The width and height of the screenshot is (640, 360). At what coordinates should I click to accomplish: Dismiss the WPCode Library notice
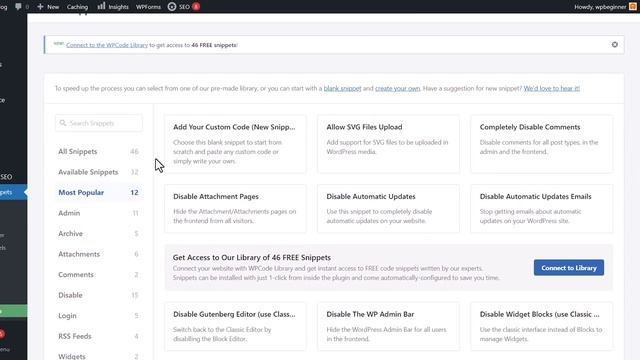[615, 44]
